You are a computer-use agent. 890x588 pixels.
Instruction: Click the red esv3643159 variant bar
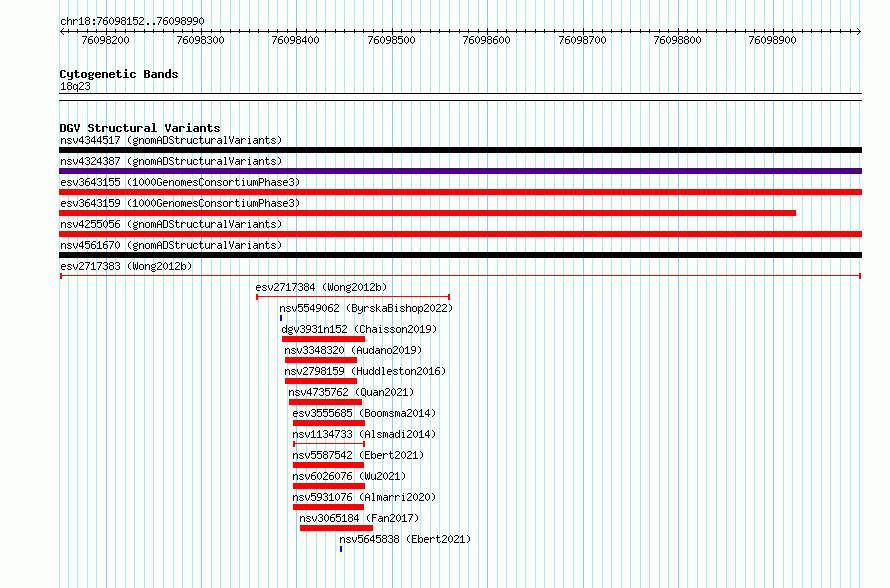427,213
